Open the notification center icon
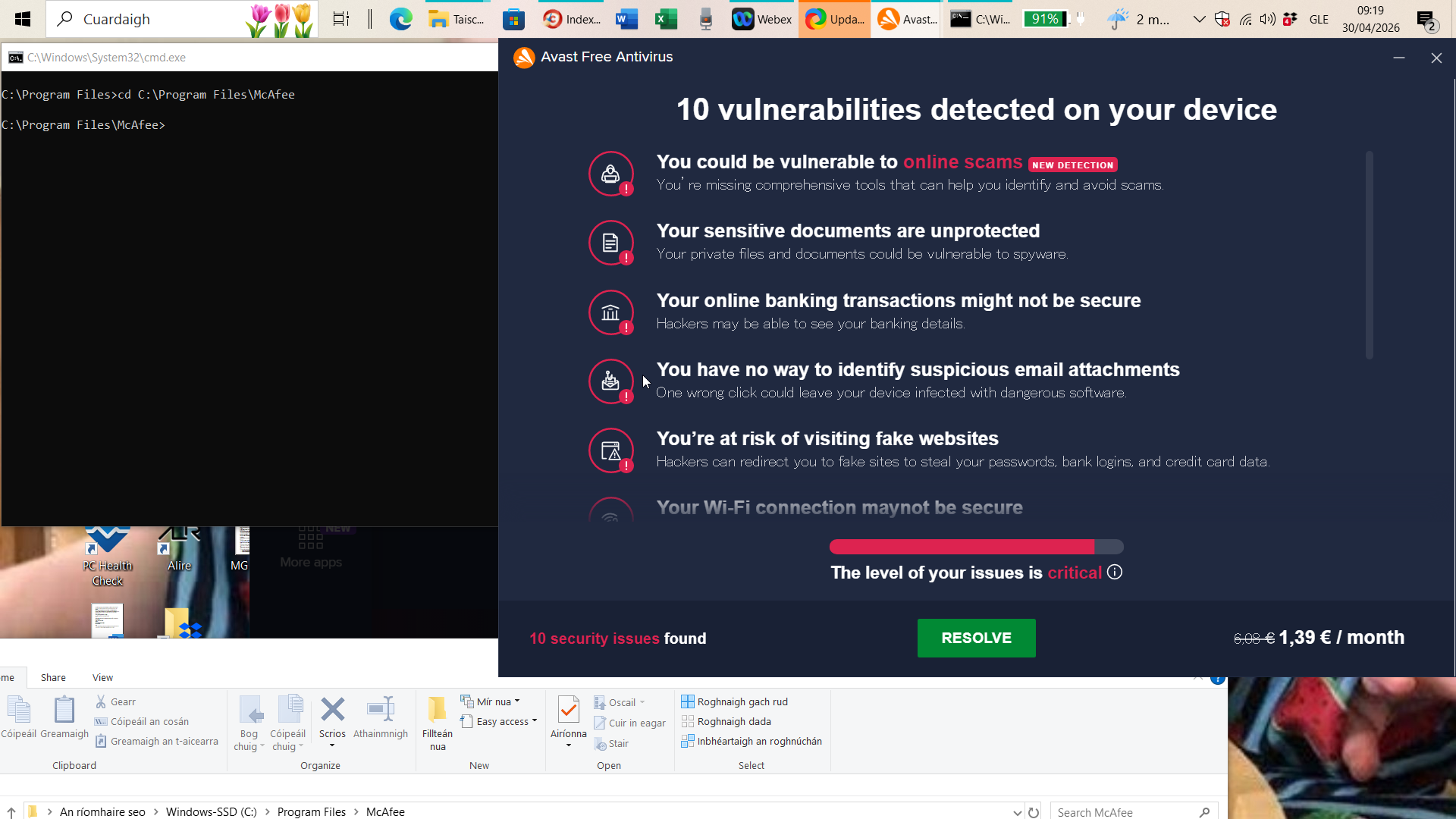This screenshot has width=1456, height=819. (x=1427, y=20)
